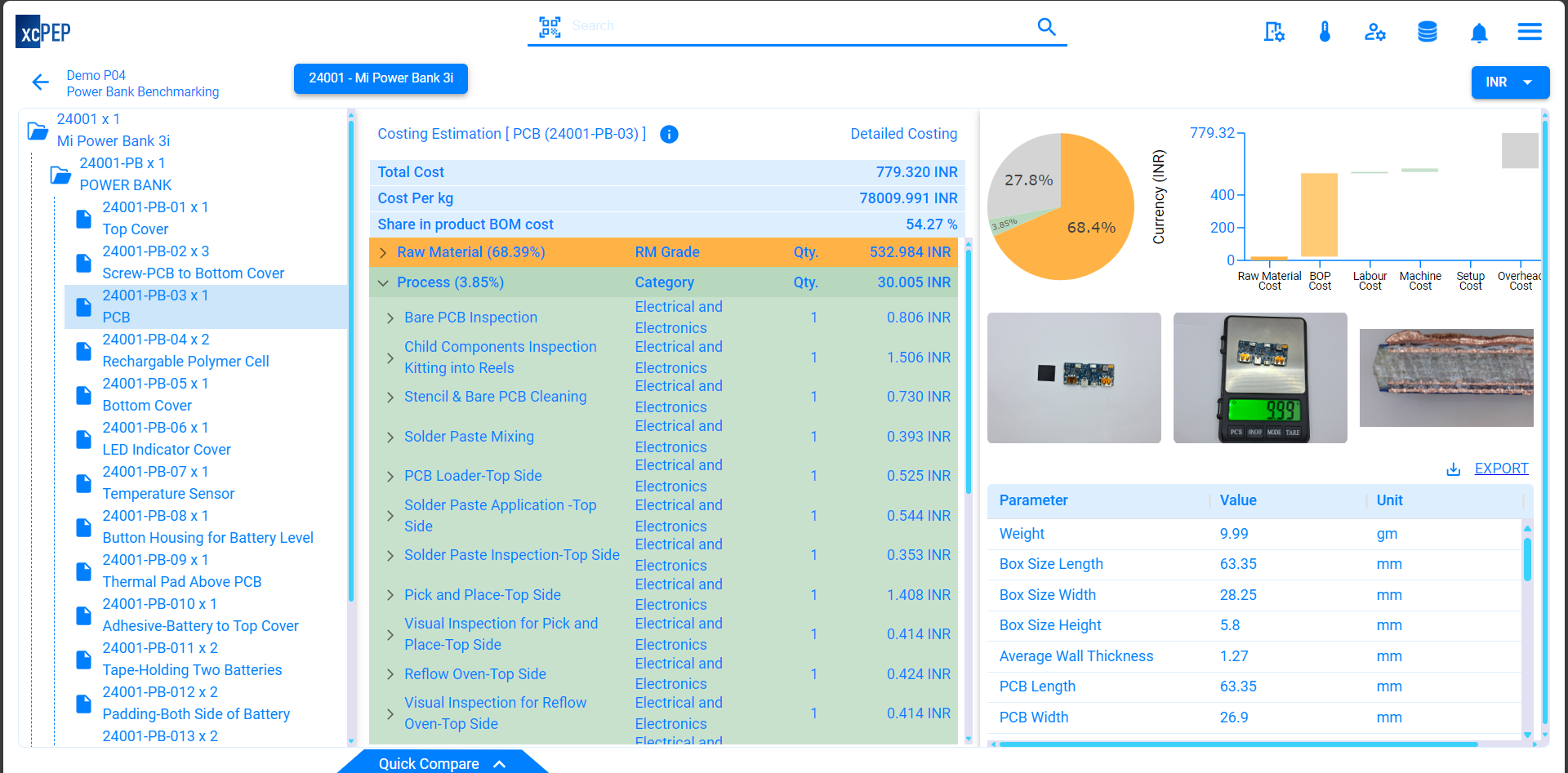
Task: Click the Button Housing file icon
Action: tap(83, 527)
